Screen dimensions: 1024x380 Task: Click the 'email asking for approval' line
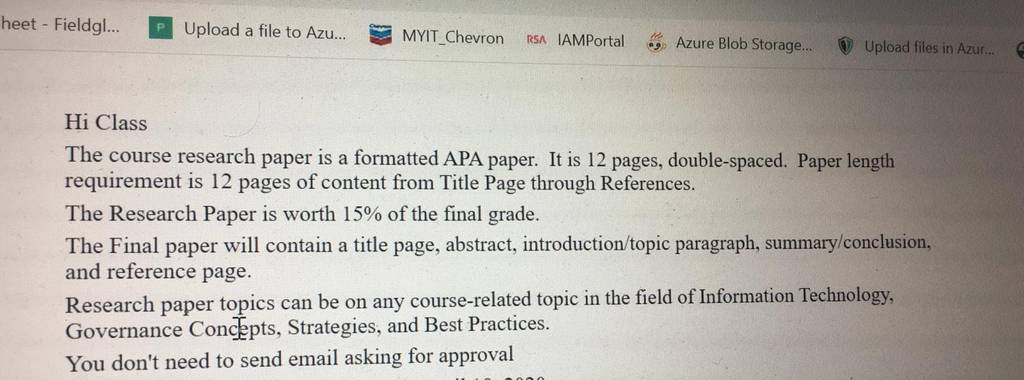[x=290, y=358]
